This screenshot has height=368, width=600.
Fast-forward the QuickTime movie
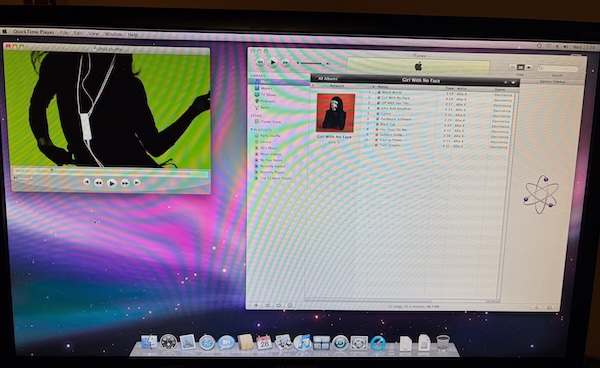point(125,183)
